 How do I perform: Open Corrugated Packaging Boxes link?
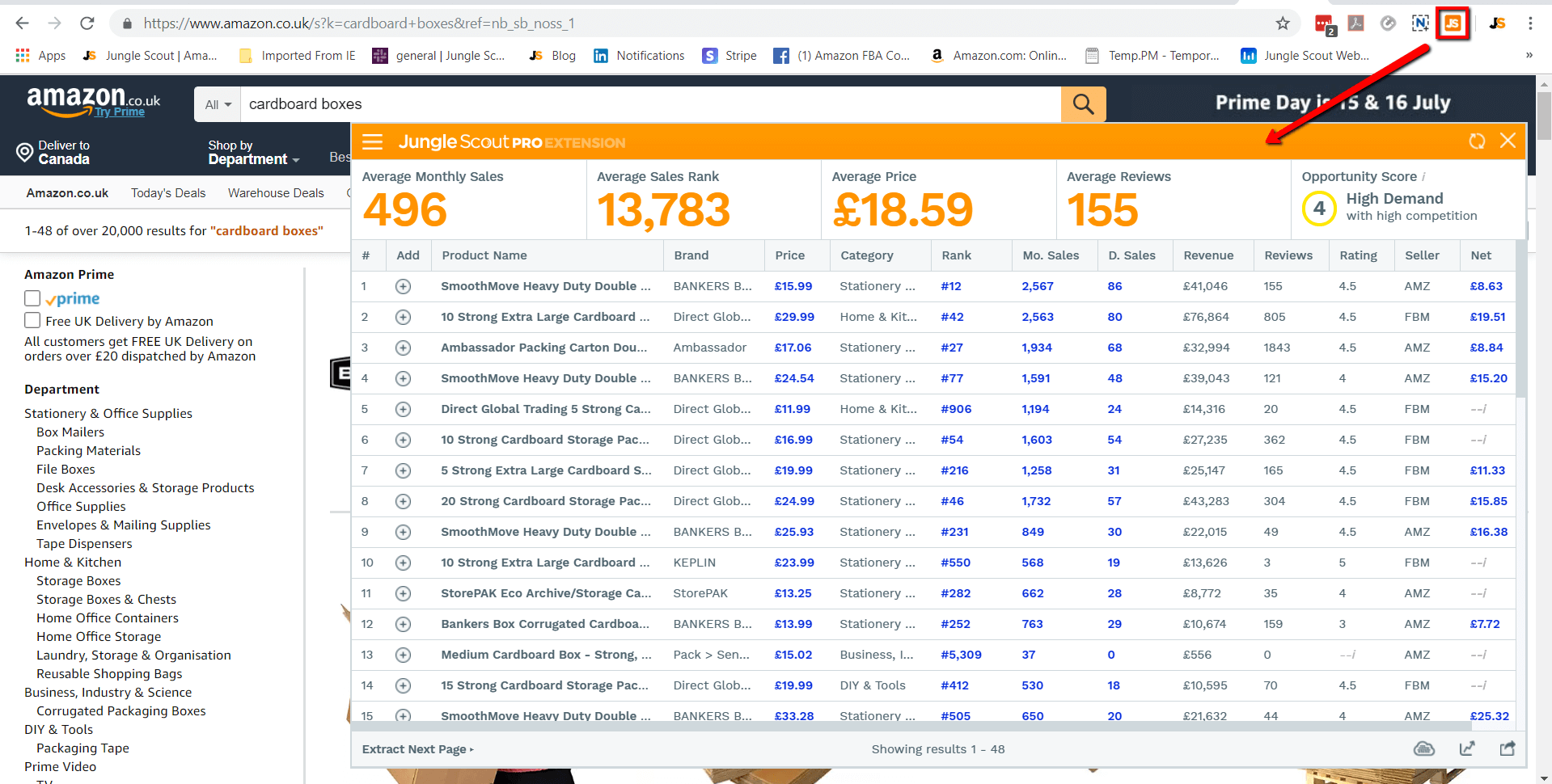[x=121, y=711]
